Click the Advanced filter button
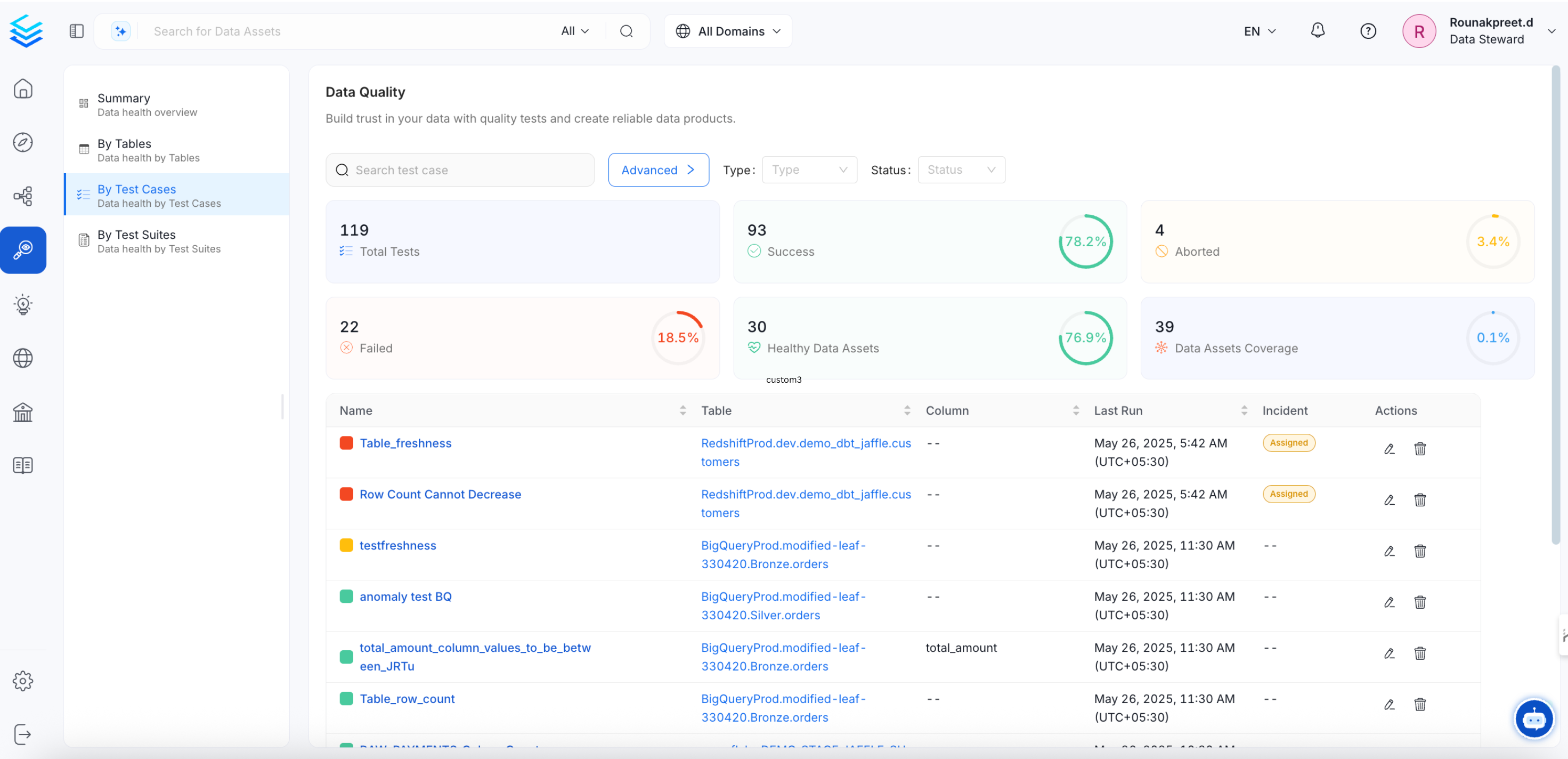The height and width of the screenshot is (759, 1568). click(658, 169)
